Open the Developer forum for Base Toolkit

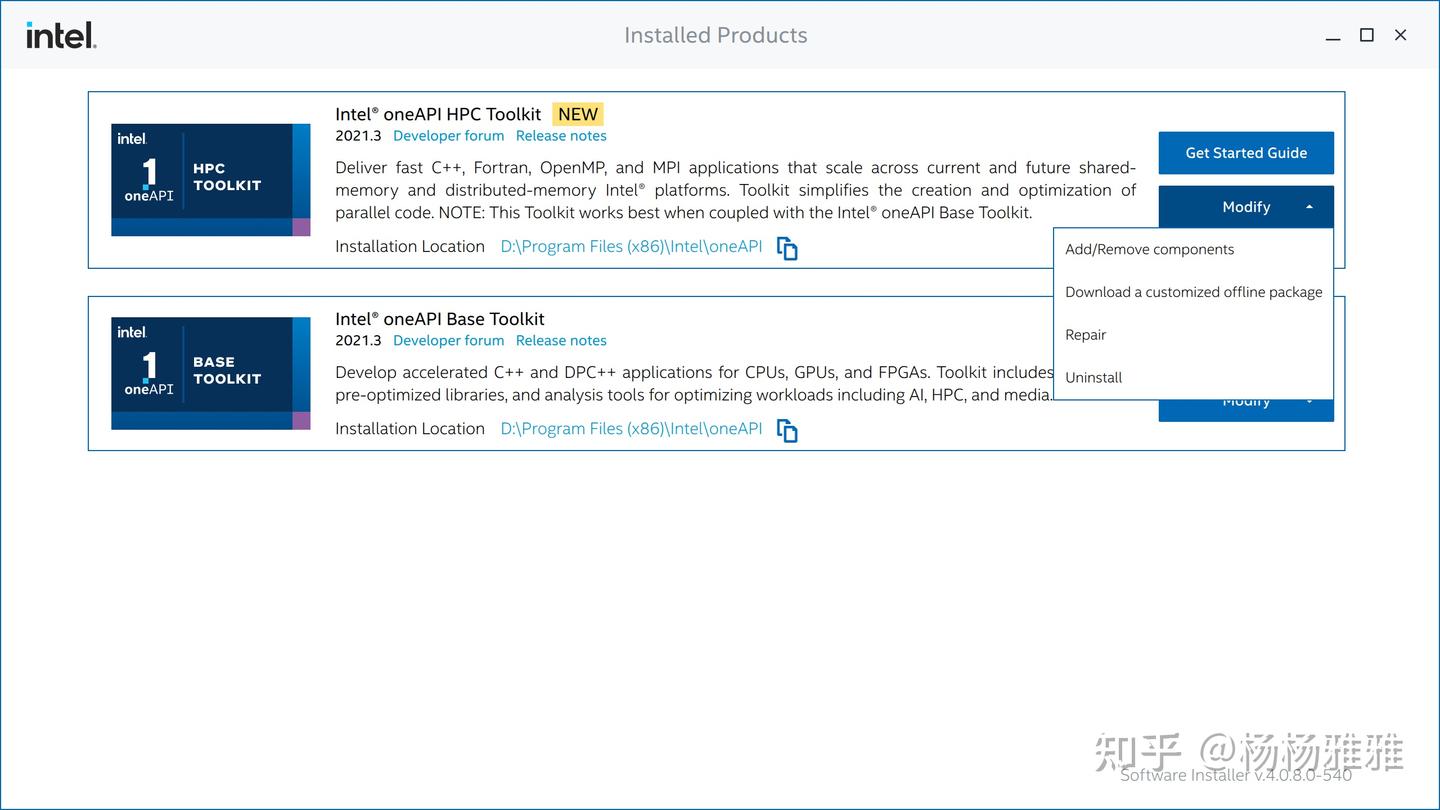[x=448, y=340]
